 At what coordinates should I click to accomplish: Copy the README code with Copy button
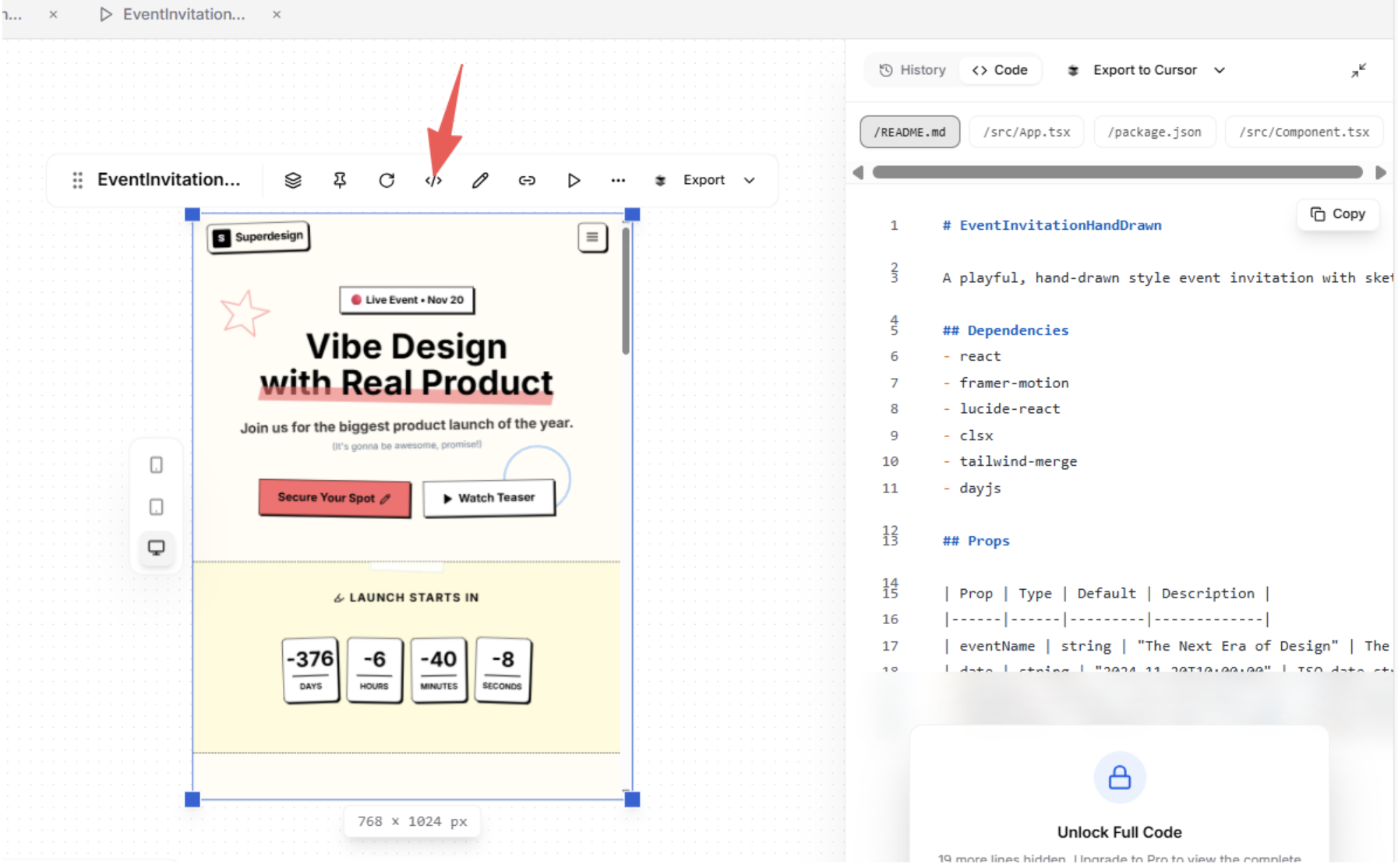tap(1338, 213)
